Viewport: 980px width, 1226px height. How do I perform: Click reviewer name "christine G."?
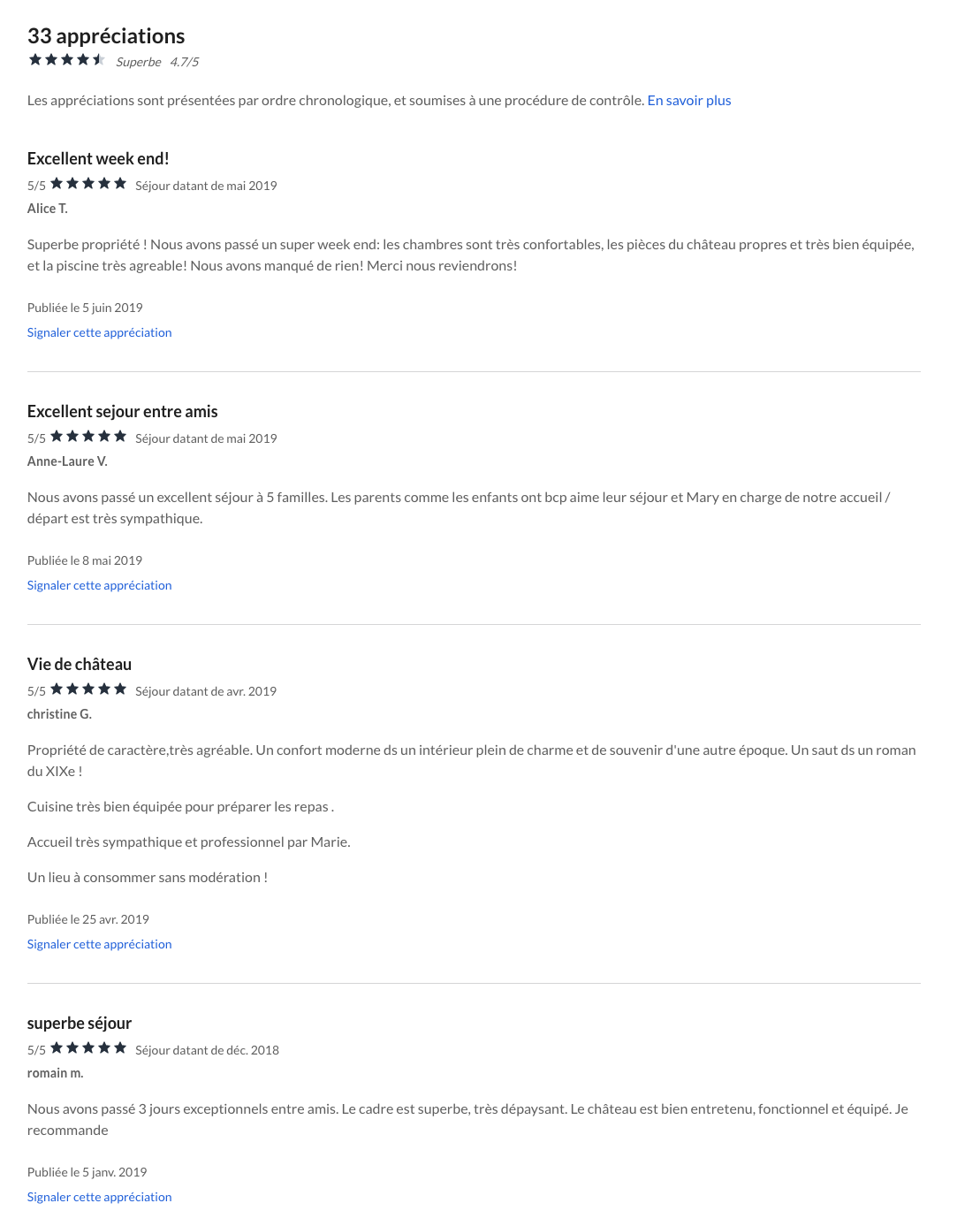59,714
